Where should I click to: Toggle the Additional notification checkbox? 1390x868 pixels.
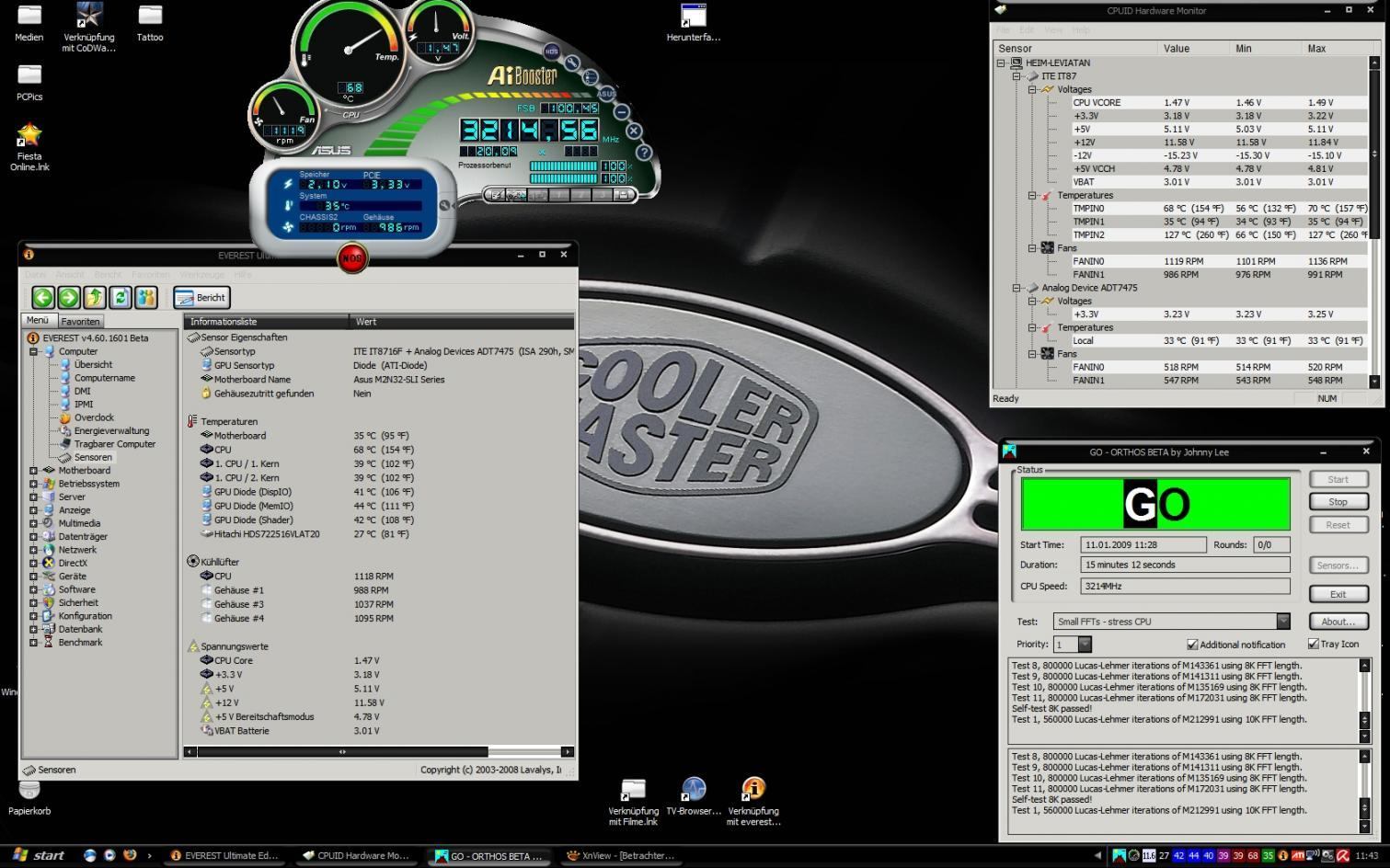tap(1192, 645)
